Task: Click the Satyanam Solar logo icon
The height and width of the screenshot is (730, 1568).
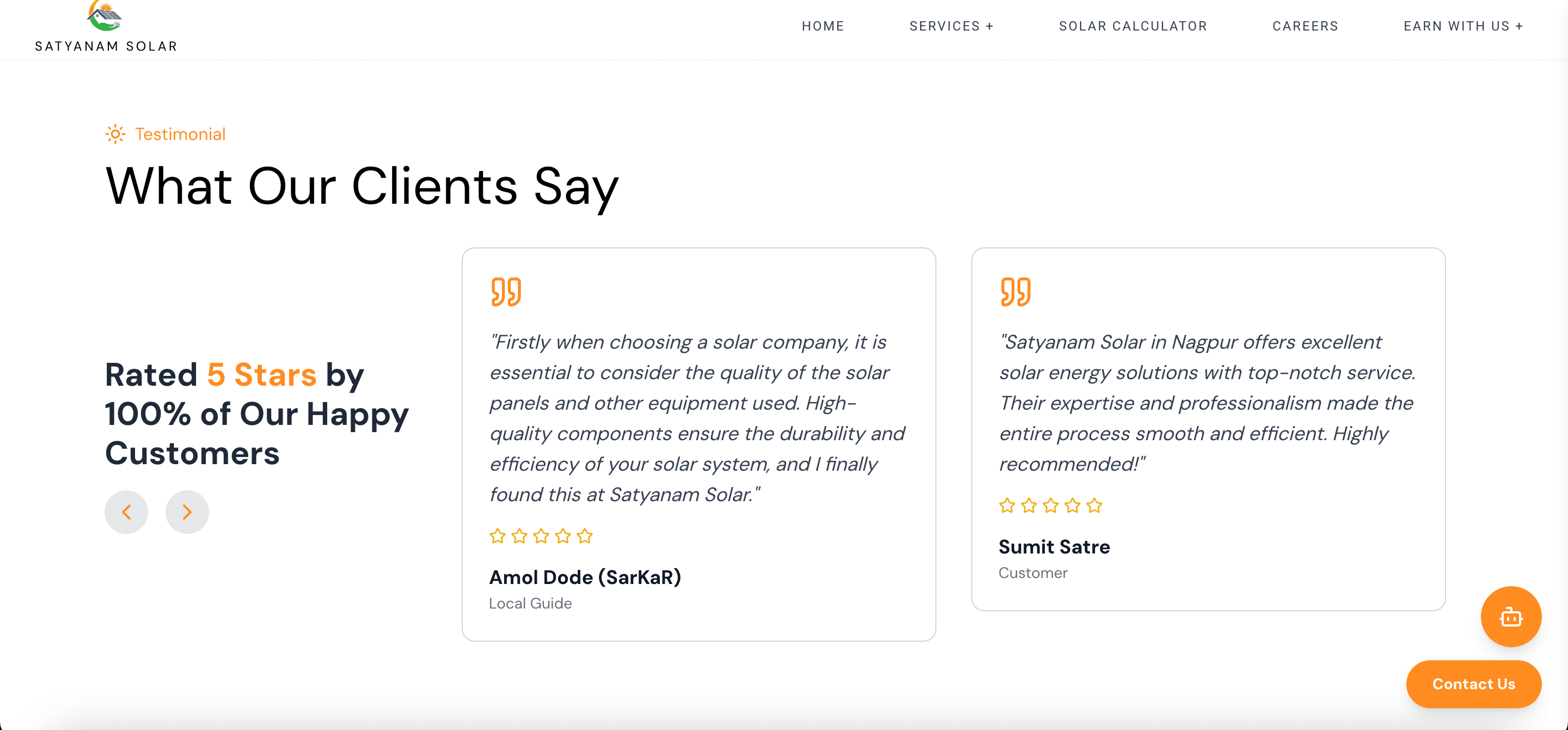Action: pos(105,16)
